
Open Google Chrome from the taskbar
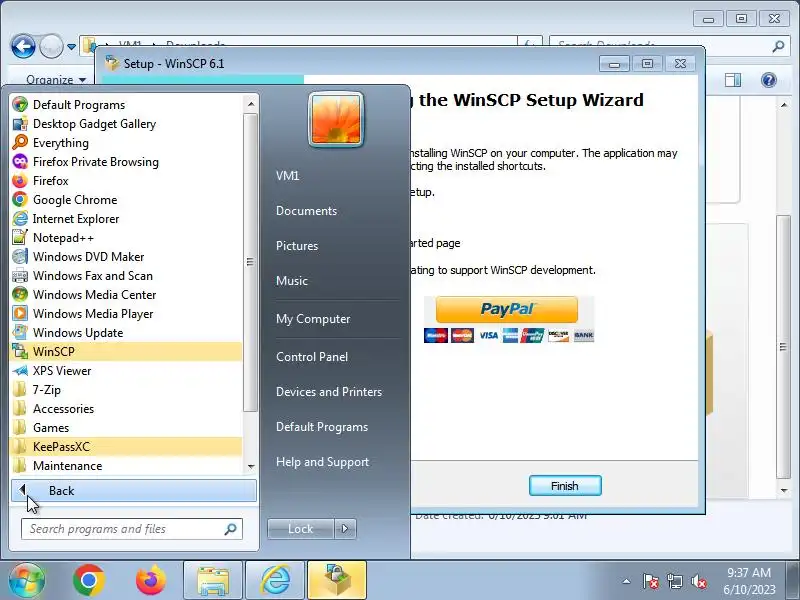pyautogui.click(x=89, y=580)
